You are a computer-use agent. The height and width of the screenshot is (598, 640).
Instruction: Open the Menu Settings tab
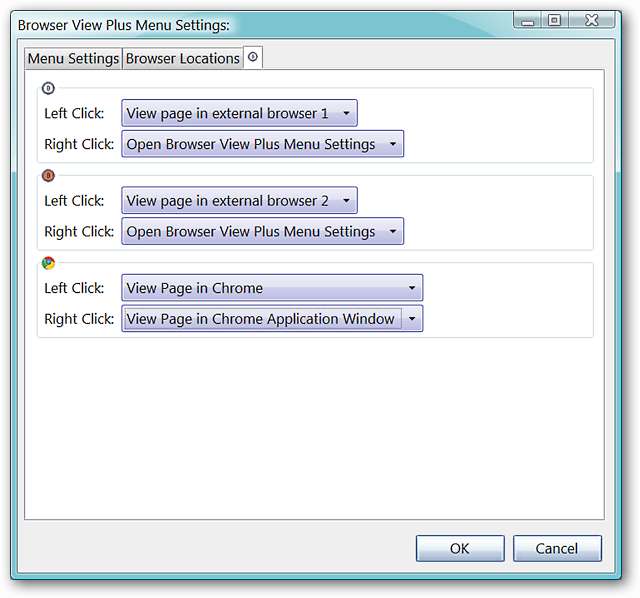(x=73, y=58)
